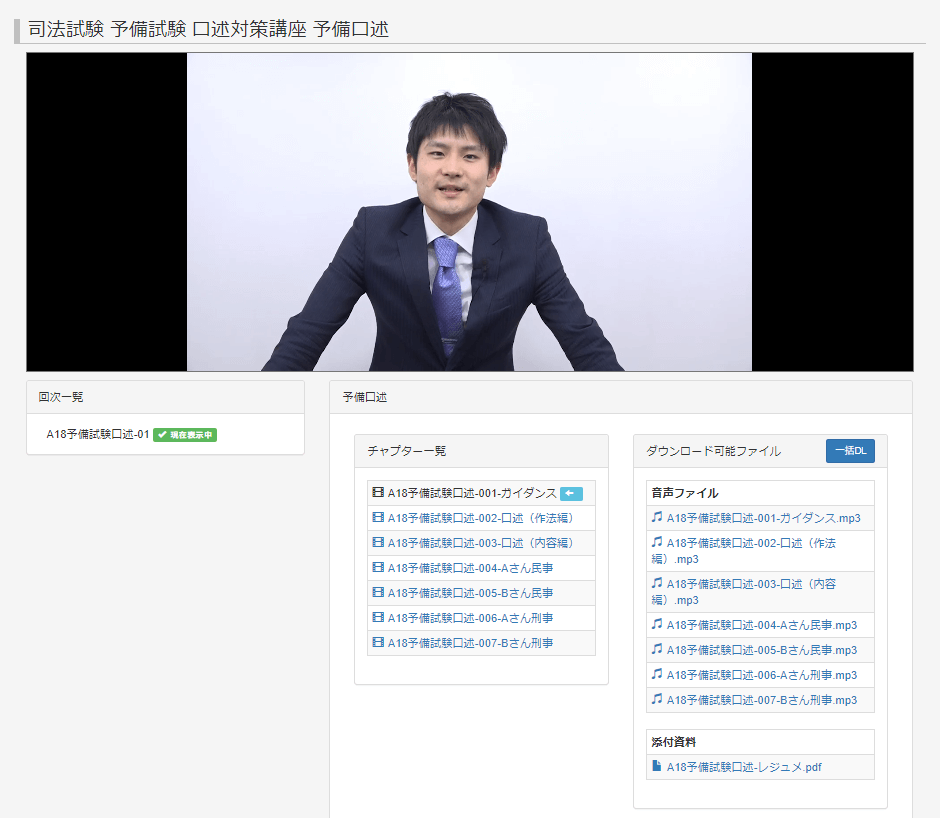
Task: Click PDF file icon beside レジュメ.pdf
Action: [657, 767]
